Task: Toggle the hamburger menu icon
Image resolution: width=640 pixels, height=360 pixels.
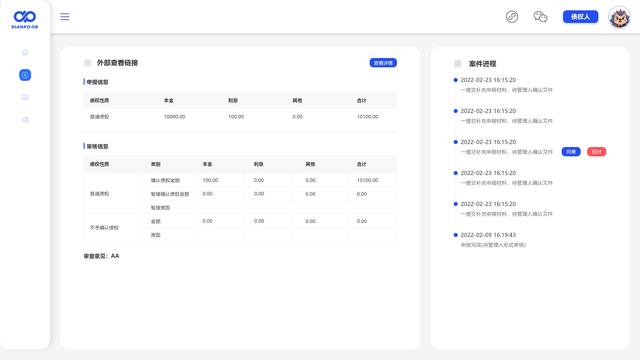Action: pyautogui.click(x=64, y=17)
